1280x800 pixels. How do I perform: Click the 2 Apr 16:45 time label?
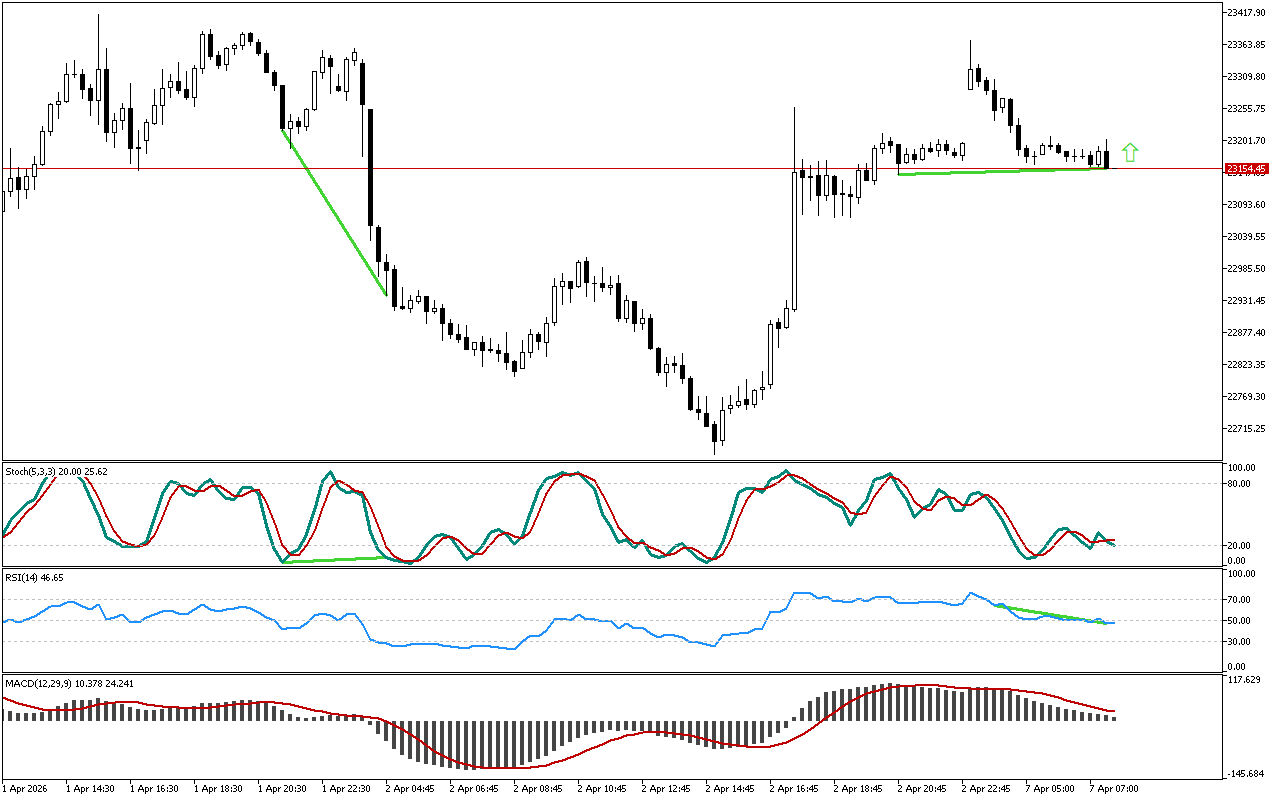[x=793, y=788]
